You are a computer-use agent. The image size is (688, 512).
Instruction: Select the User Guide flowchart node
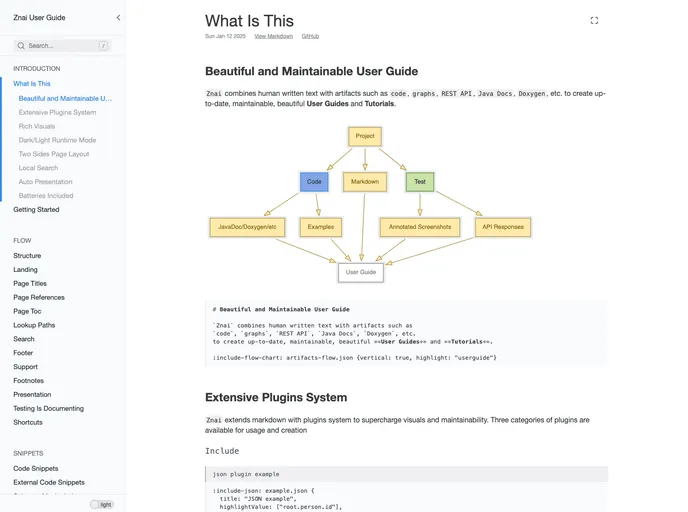(360, 272)
